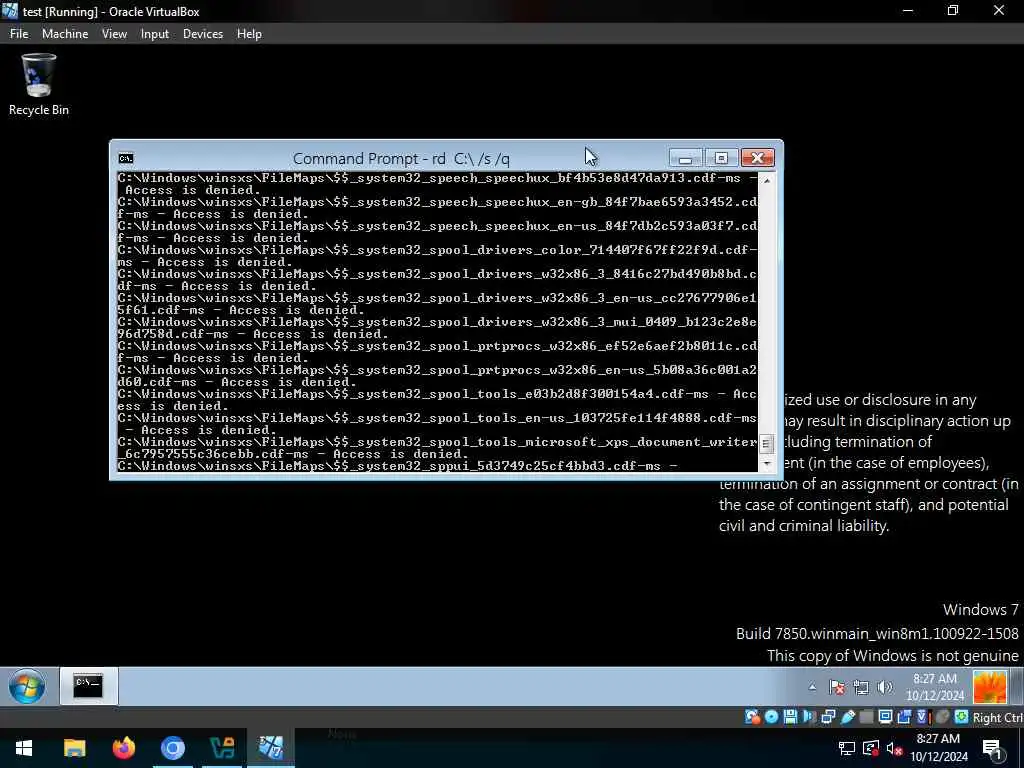This screenshot has width=1024, height=768.
Task: Click the Command Prompt scrollbar up arrow
Action: [x=767, y=180]
